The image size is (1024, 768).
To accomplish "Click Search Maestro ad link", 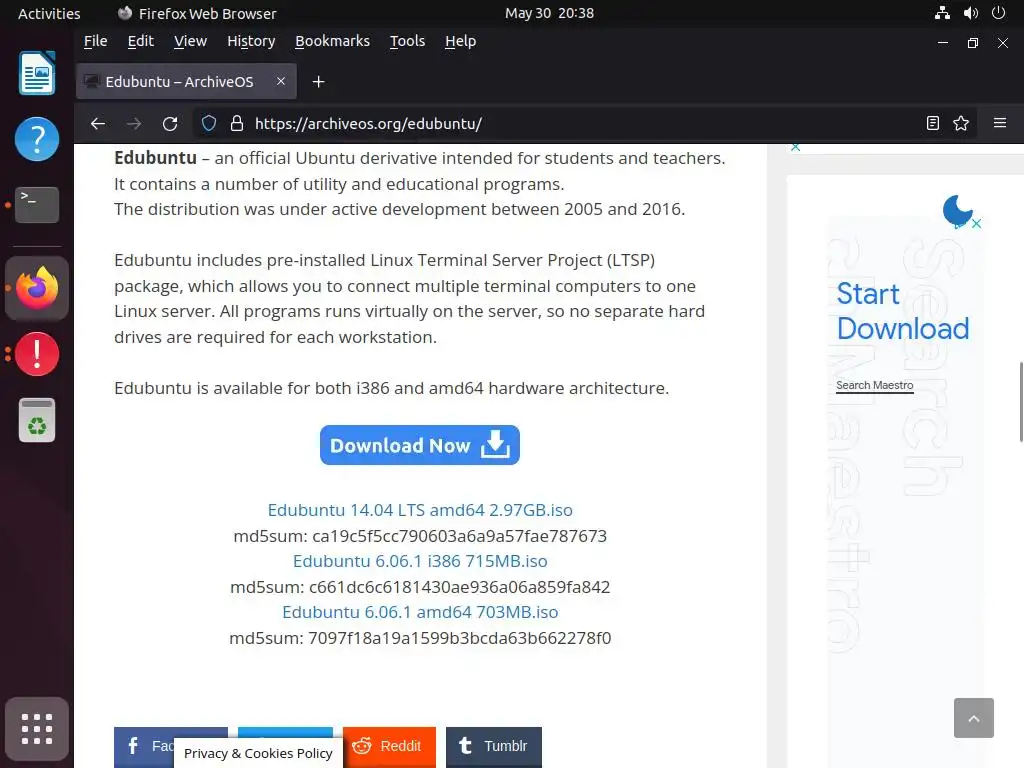I will pyautogui.click(x=874, y=385).
